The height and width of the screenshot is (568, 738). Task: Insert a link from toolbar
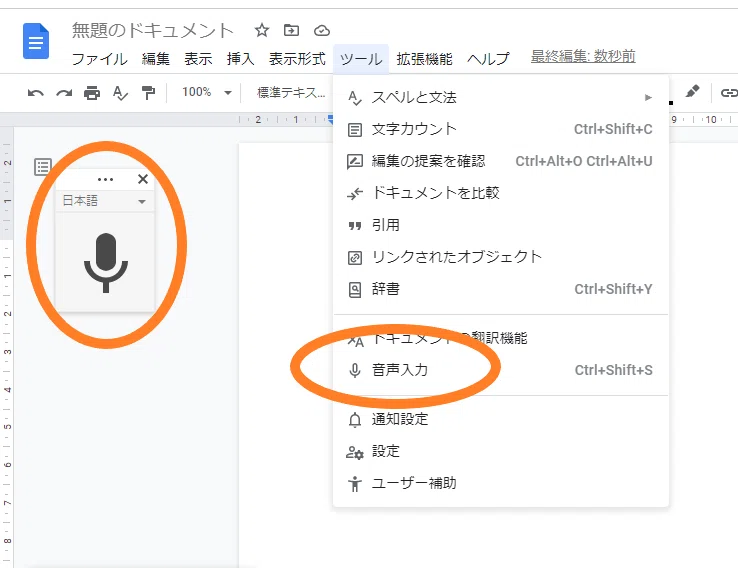(x=729, y=92)
